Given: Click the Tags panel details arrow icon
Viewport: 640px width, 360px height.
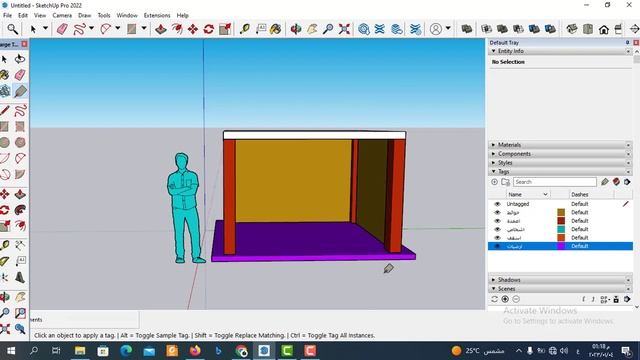Looking at the screenshot, I should click(627, 182).
